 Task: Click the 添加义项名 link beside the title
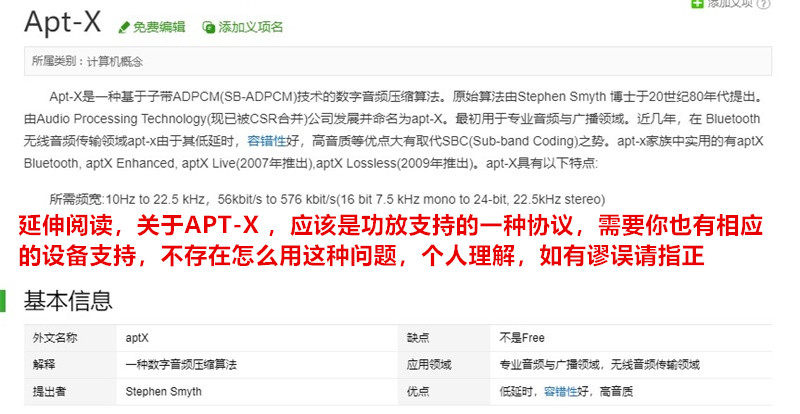click(243, 27)
